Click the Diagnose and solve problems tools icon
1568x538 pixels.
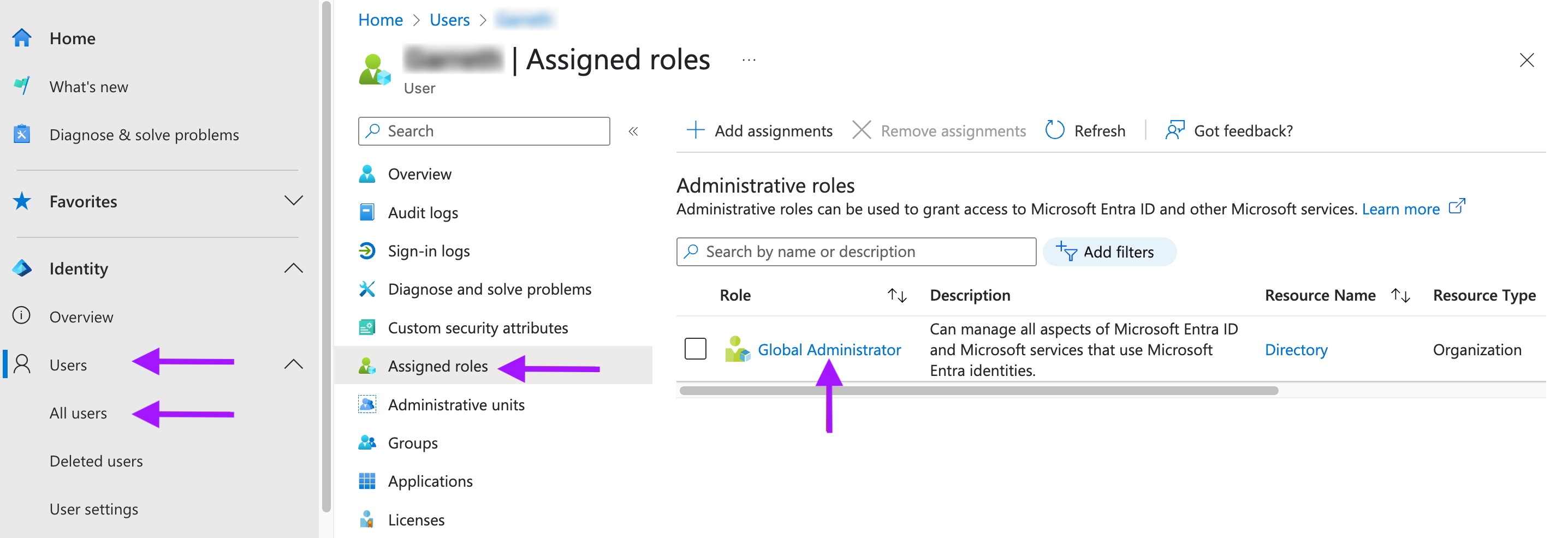pyautogui.click(x=367, y=289)
